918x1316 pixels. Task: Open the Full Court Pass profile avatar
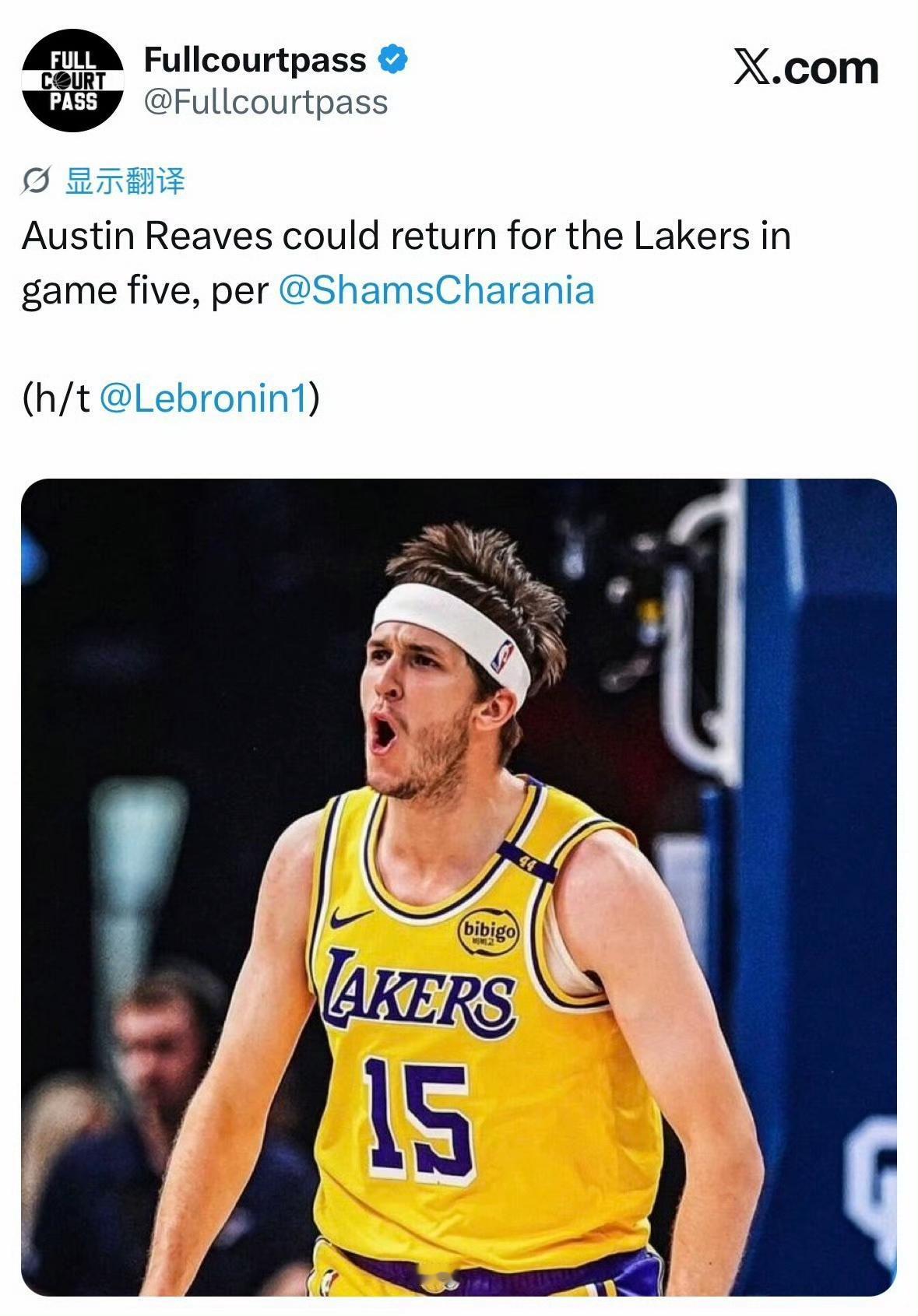[72, 80]
